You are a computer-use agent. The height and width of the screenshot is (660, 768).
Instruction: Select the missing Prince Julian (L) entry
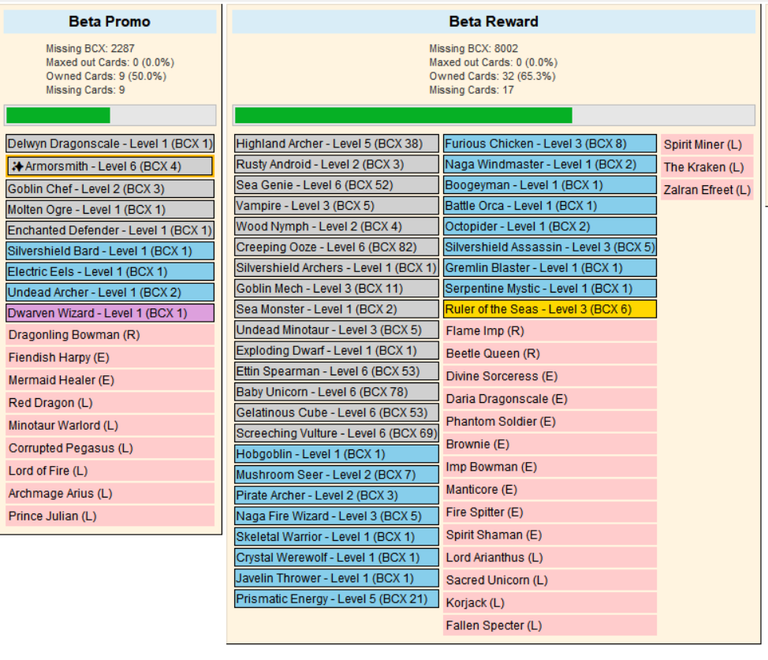pyautogui.click(x=110, y=516)
